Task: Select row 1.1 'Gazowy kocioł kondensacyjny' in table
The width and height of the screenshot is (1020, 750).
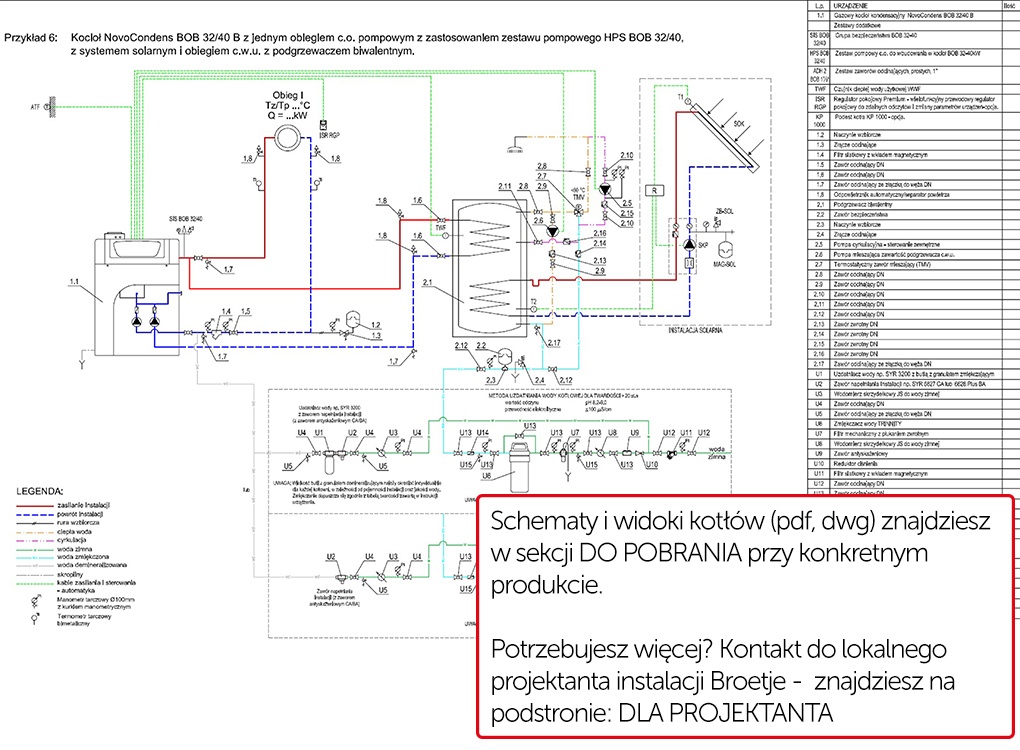Action: 912,15
